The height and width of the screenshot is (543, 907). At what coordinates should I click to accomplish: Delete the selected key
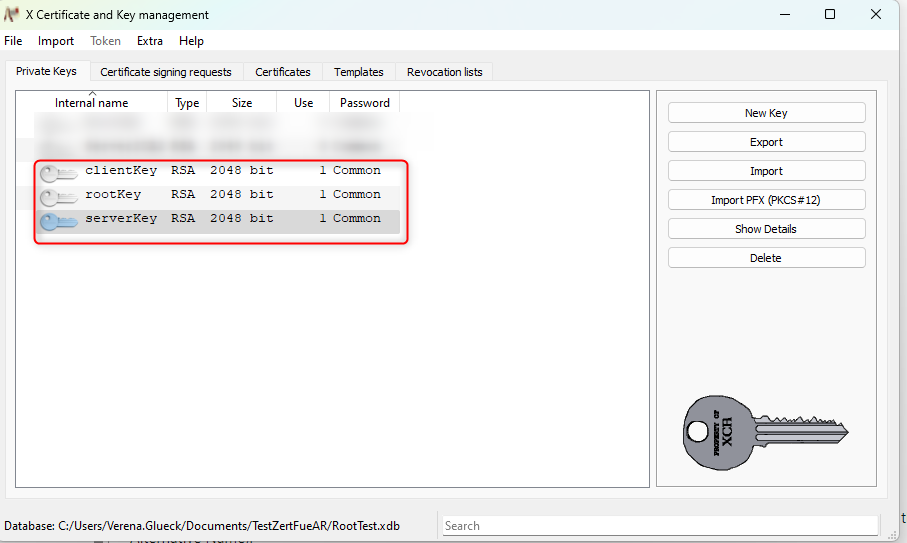[x=766, y=258]
